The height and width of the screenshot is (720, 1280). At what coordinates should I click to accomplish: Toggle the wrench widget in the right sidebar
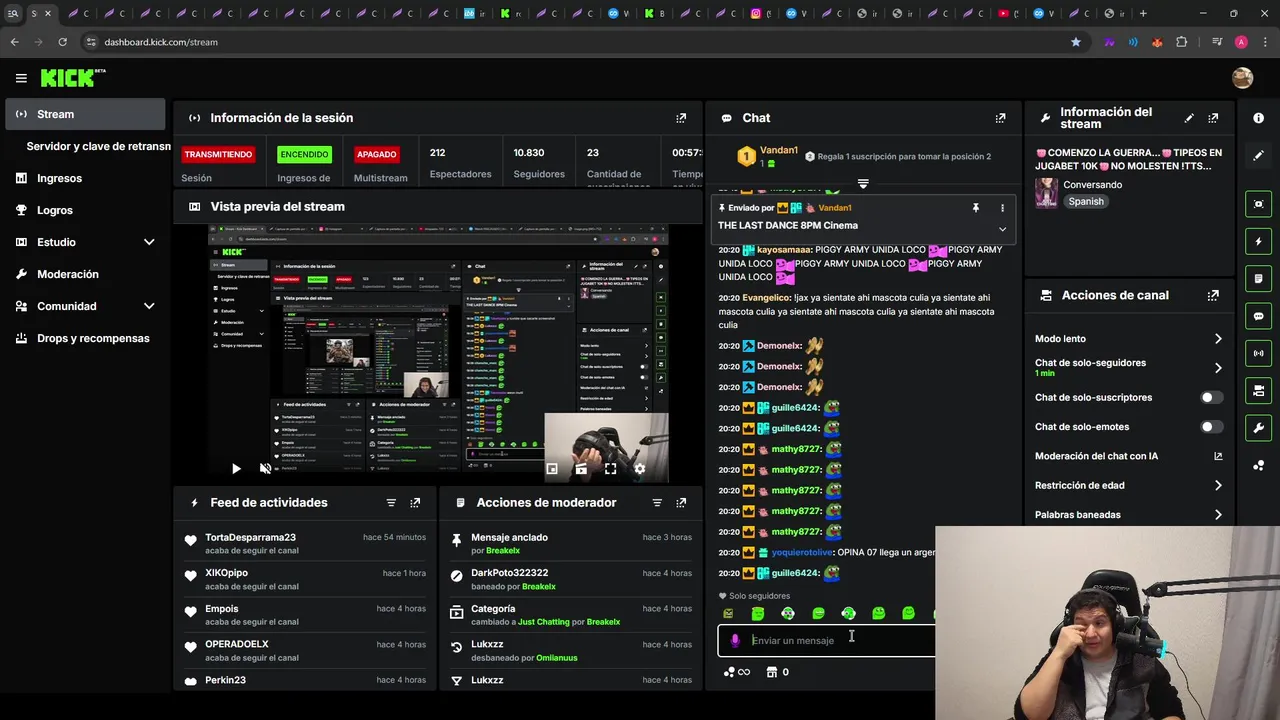(x=1258, y=428)
